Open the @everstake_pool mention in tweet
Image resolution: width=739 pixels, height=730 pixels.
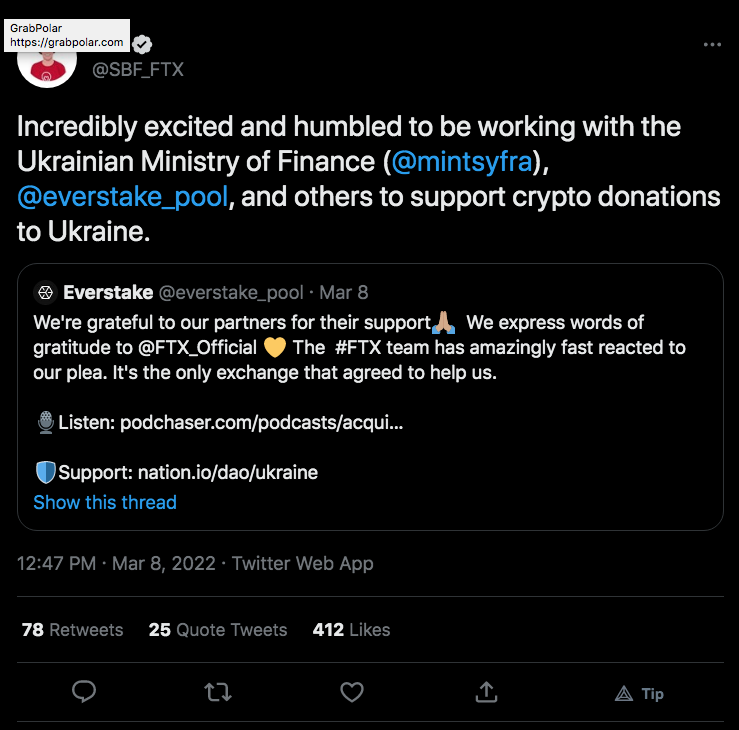click(x=123, y=197)
